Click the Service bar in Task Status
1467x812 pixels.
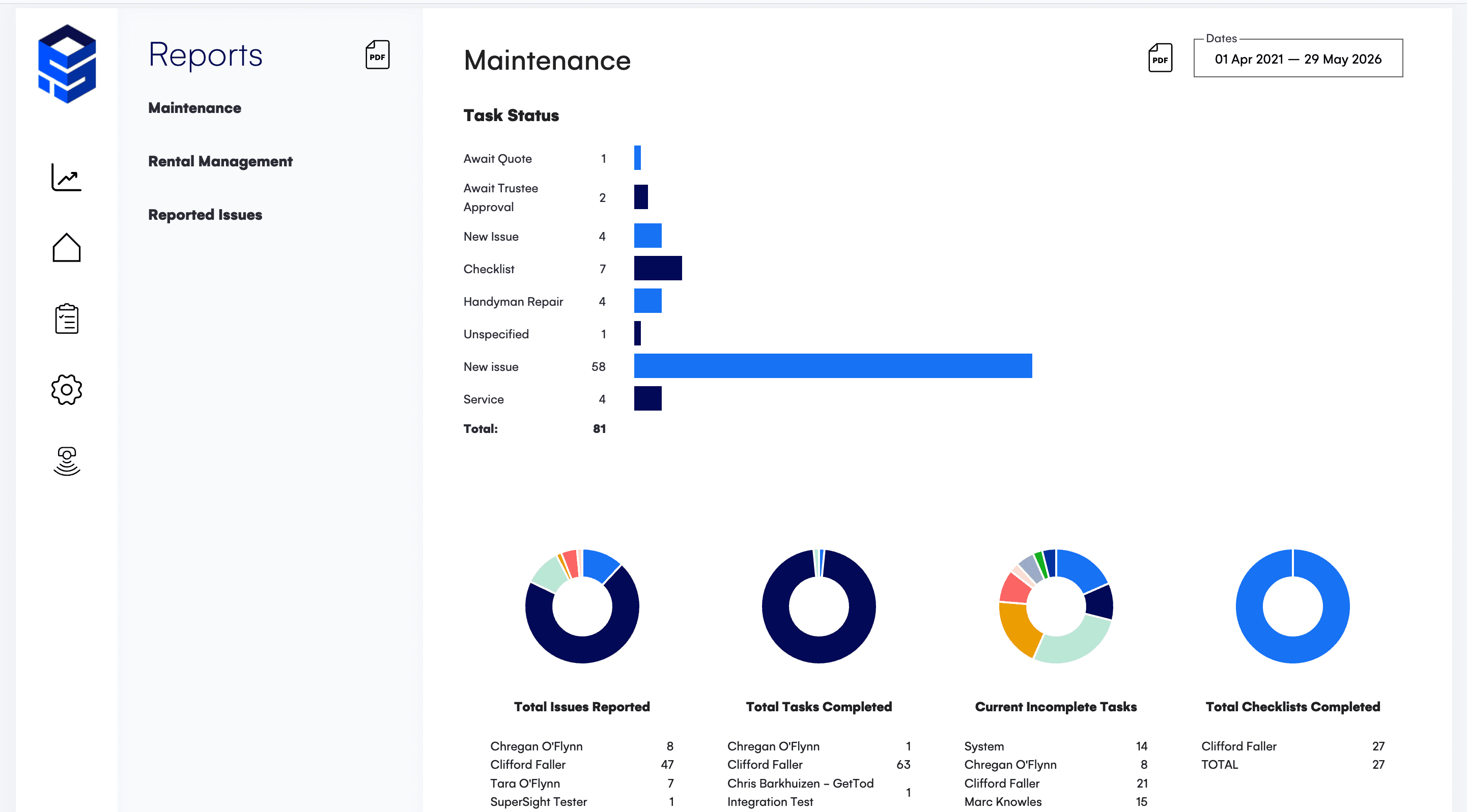[x=647, y=398]
